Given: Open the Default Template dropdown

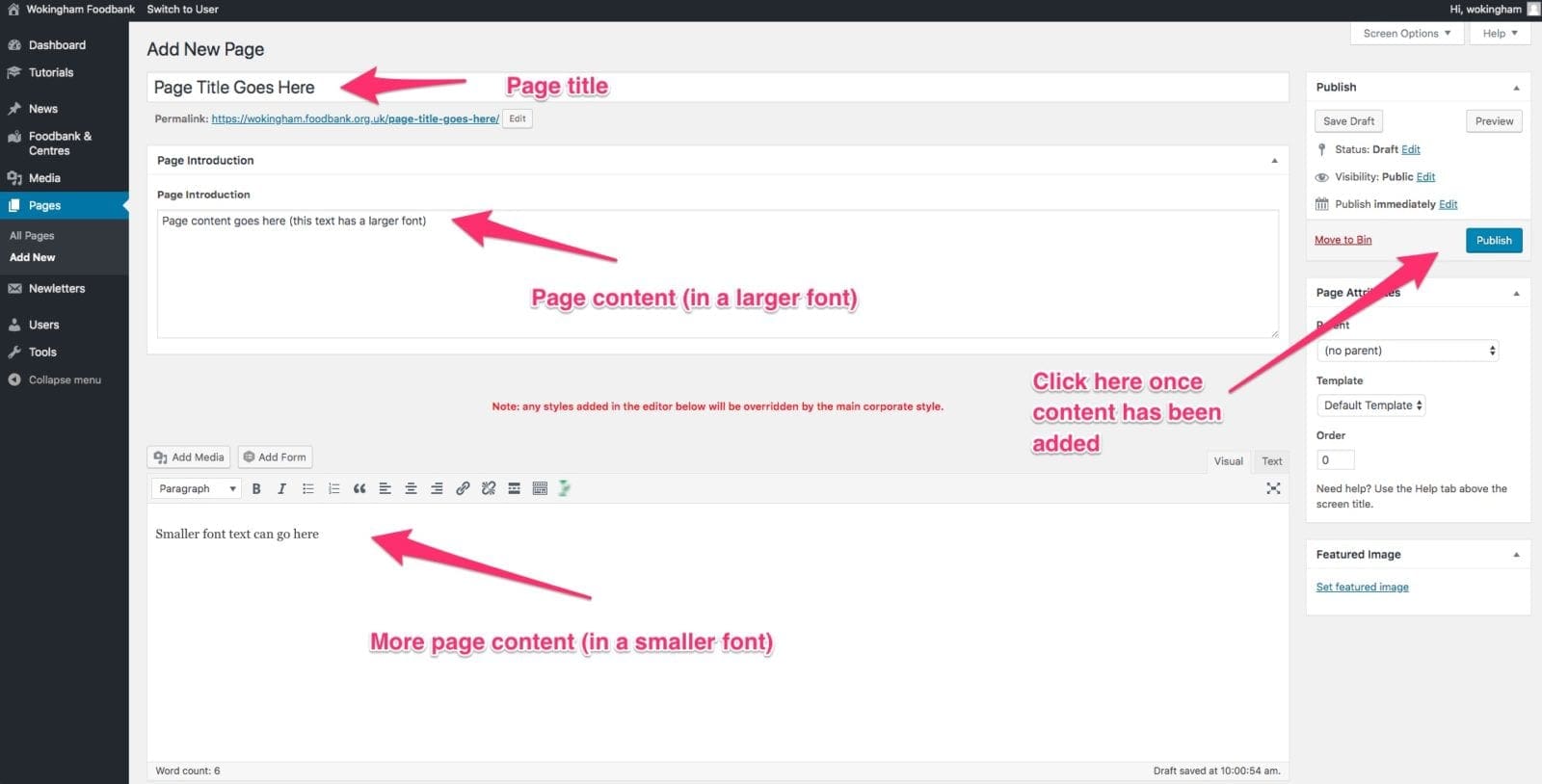Looking at the screenshot, I should click(1371, 405).
